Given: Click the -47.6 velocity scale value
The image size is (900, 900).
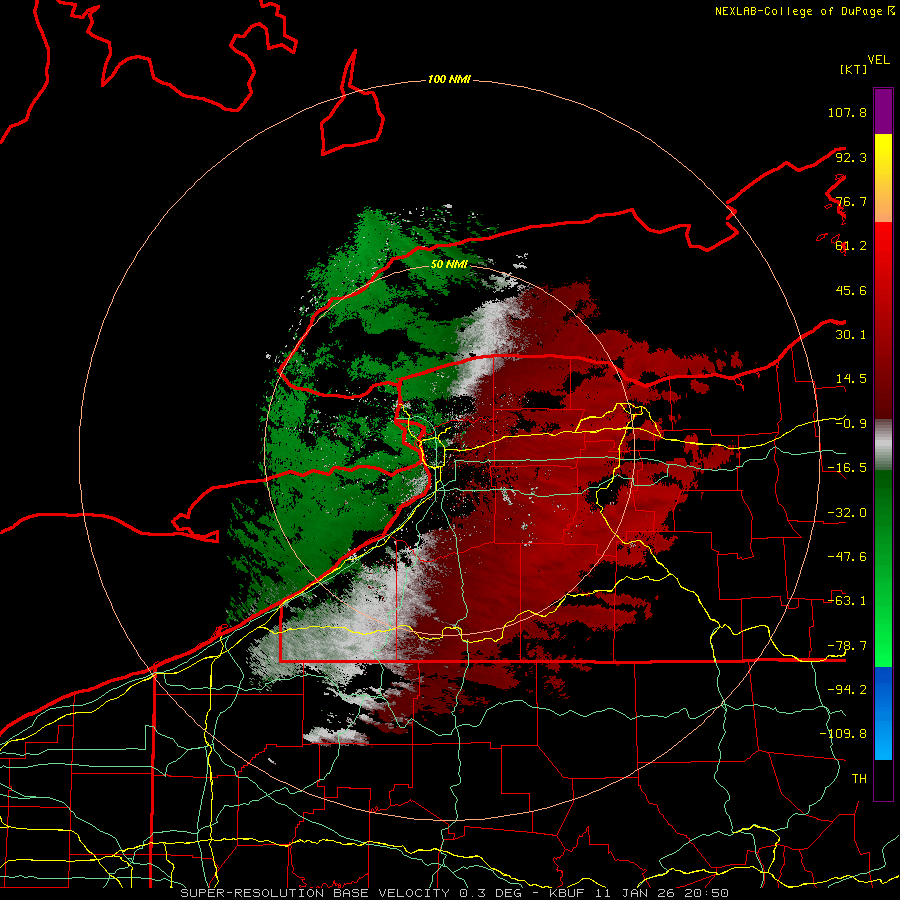Looking at the screenshot, I should point(847,557).
